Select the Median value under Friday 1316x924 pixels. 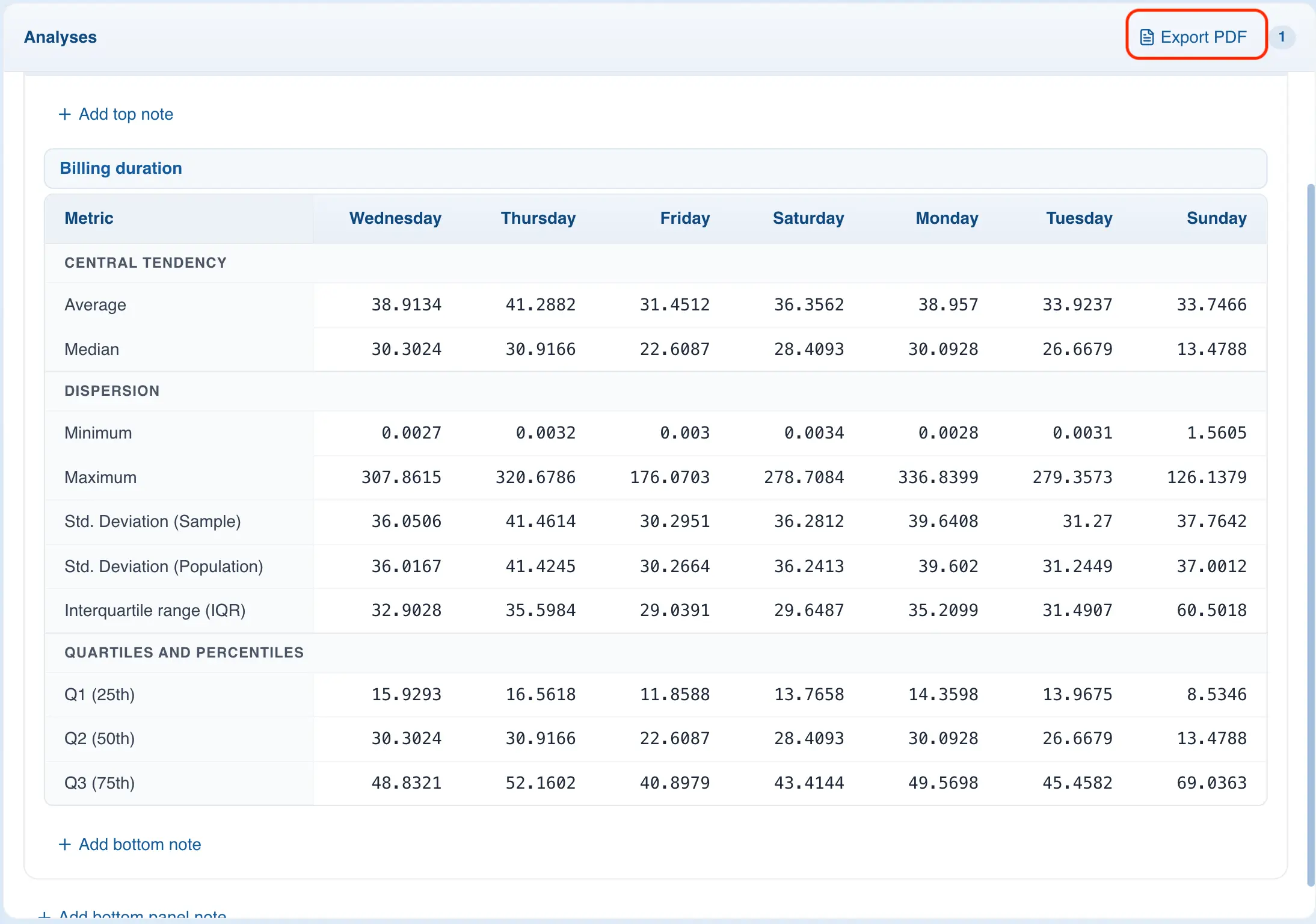[674, 349]
